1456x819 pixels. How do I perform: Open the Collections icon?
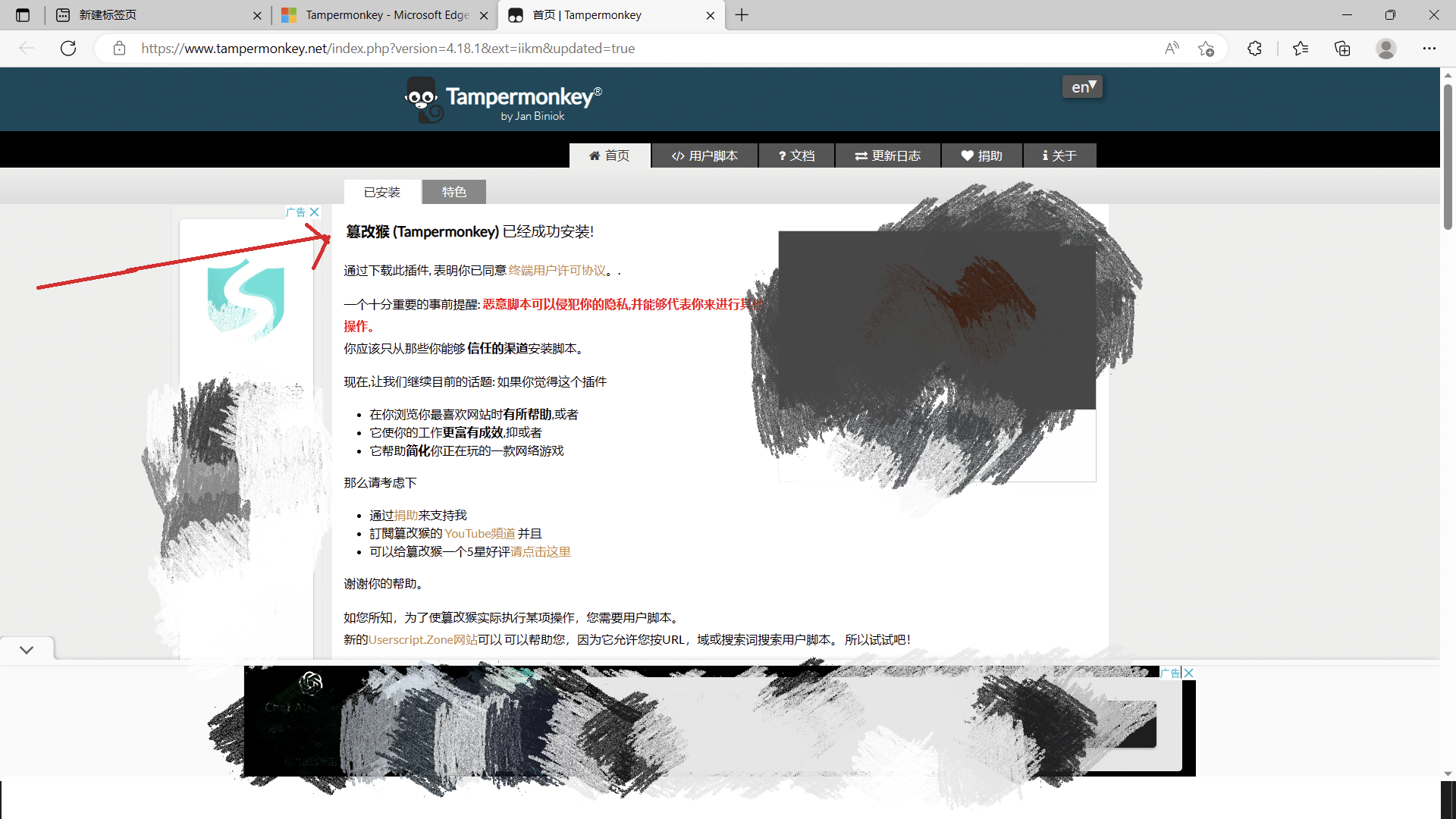tap(1342, 49)
